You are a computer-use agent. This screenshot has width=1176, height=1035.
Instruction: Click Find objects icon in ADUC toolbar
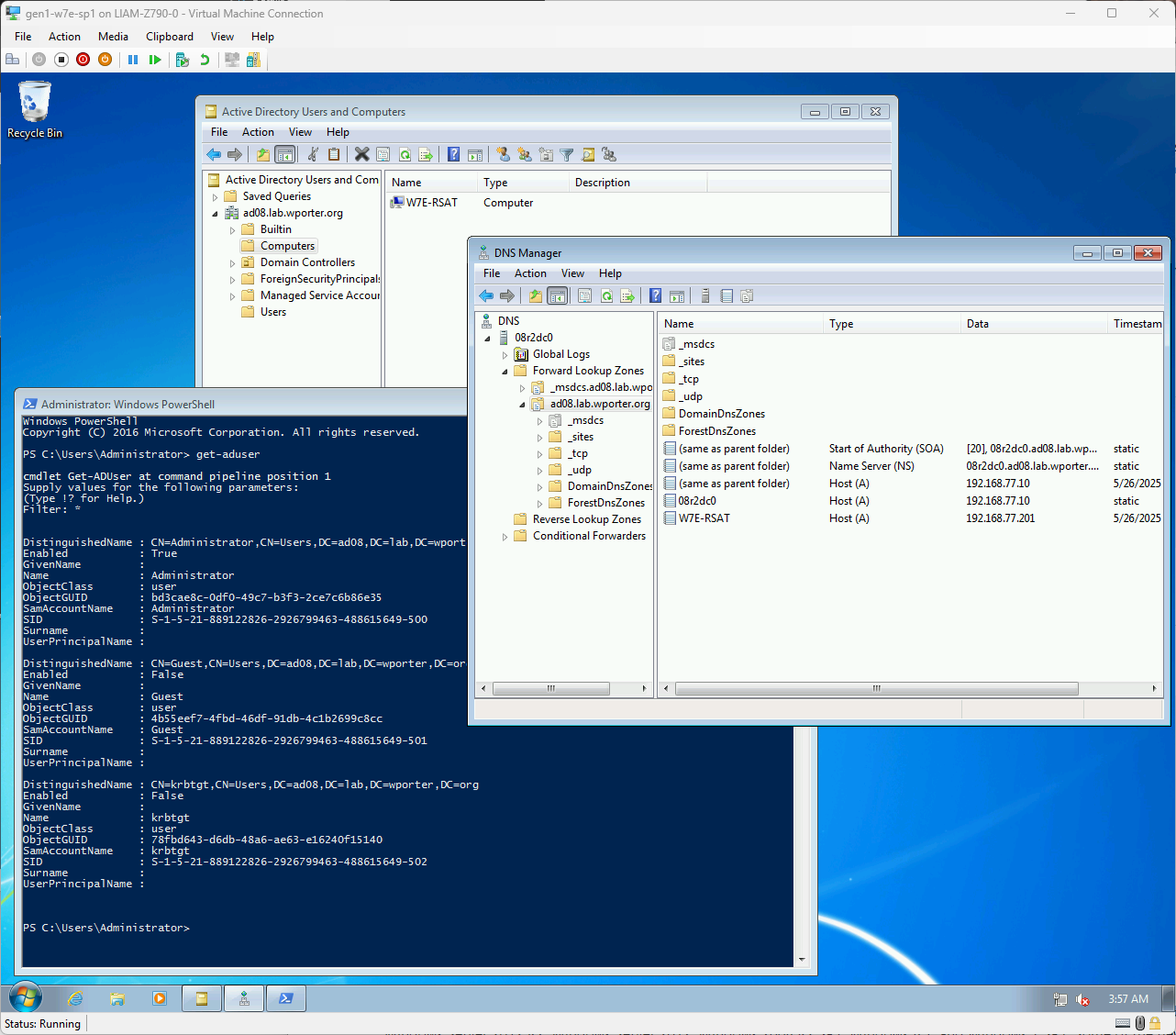(x=588, y=154)
